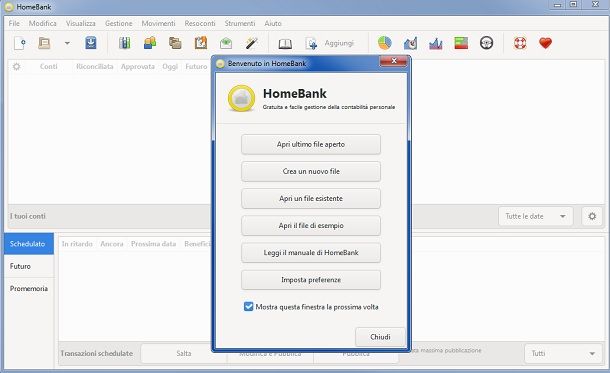Click the Prossima data column header
The width and height of the screenshot is (610, 373).
(x=153, y=244)
